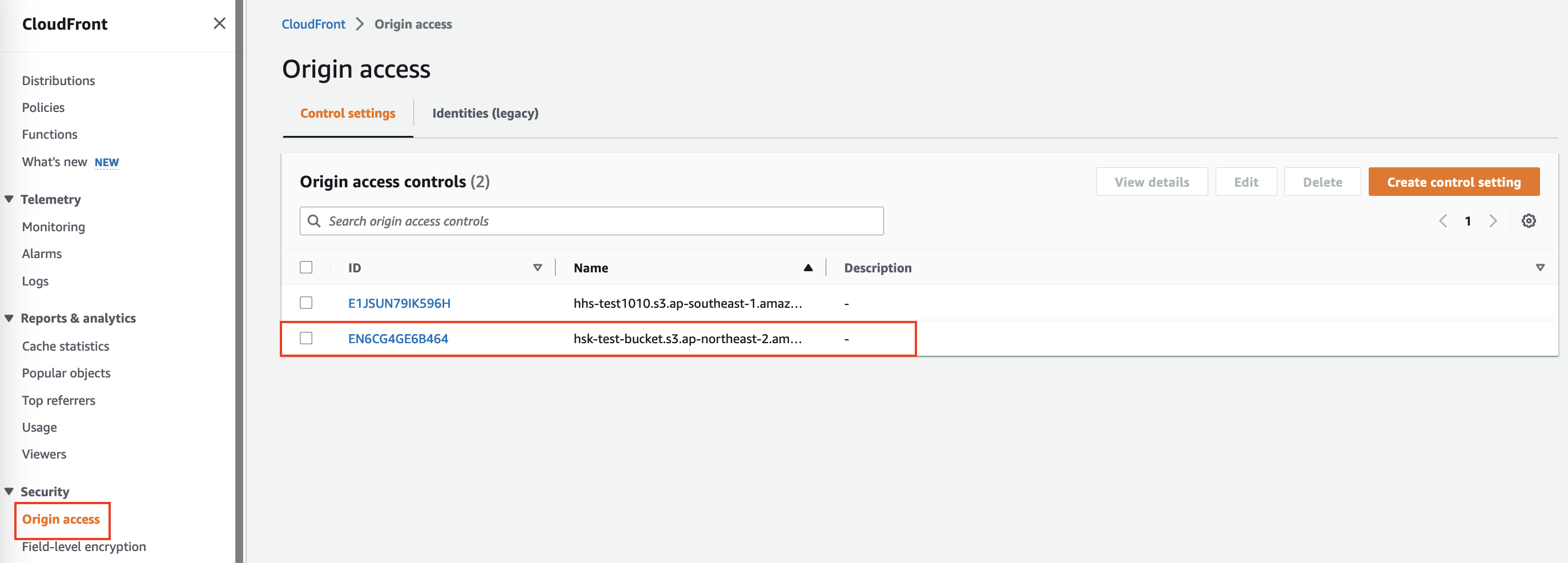Open EN6CG4GE6B464 control link
This screenshot has width=1568, height=563.
pos(398,338)
